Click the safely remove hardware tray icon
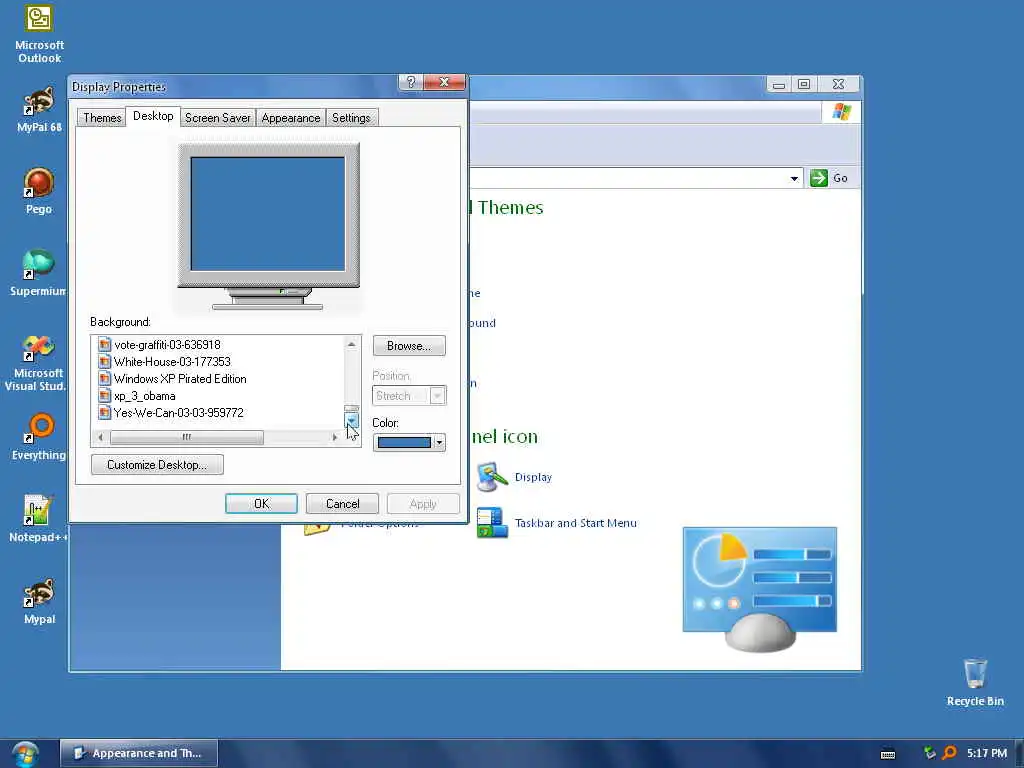 pyautogui.click(x=929, y=753)
